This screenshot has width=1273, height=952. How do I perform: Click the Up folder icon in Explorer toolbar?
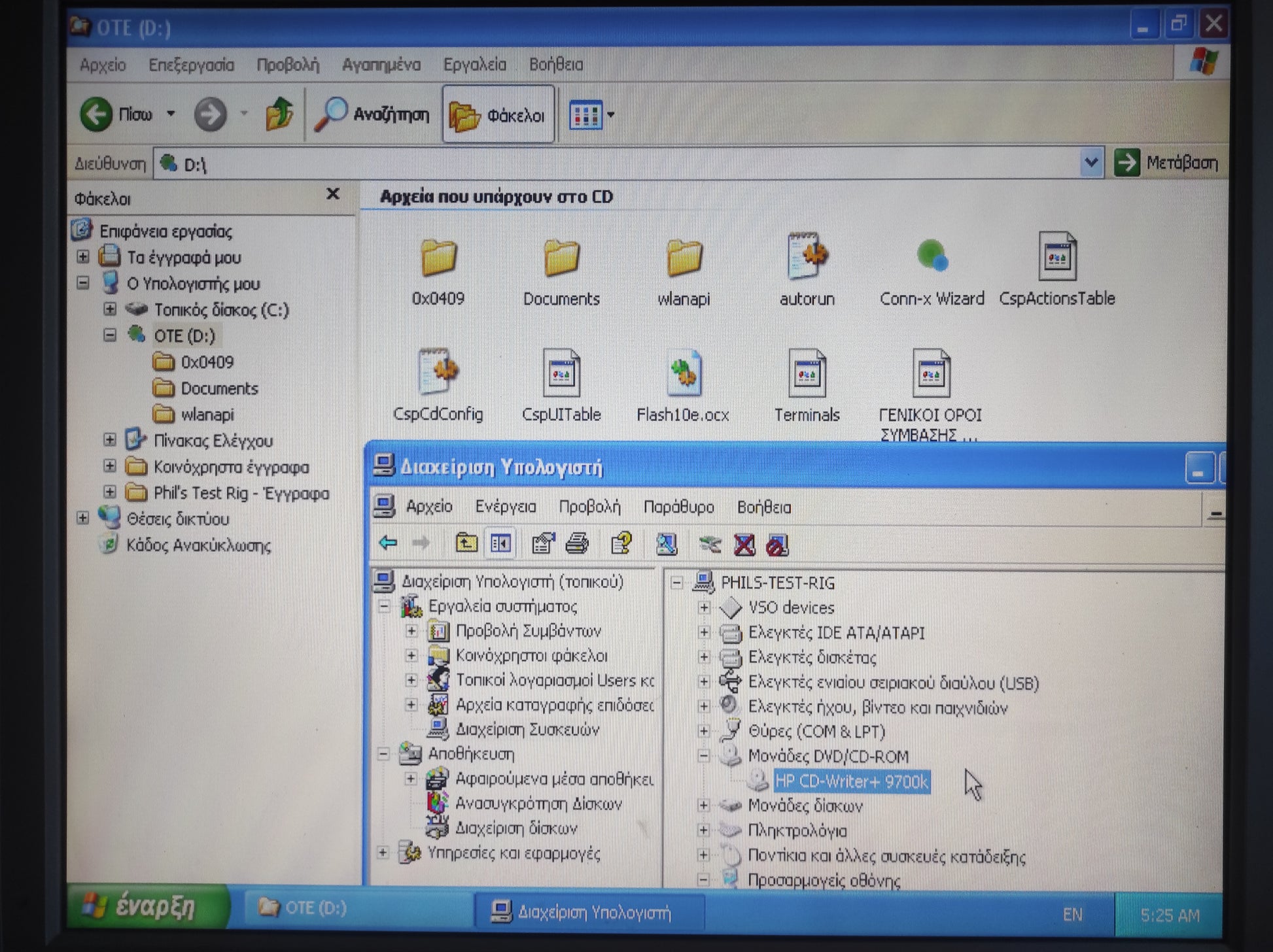[x=279, y=114]
